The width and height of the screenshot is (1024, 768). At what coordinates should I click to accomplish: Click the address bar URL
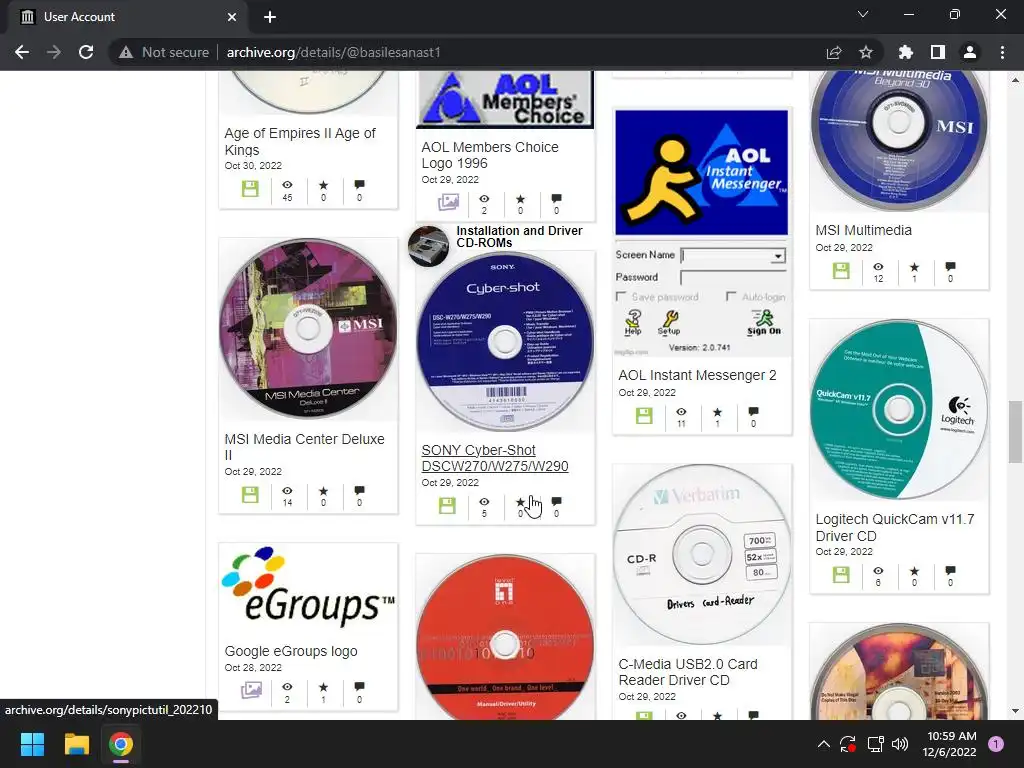click(x=334, y=52)
